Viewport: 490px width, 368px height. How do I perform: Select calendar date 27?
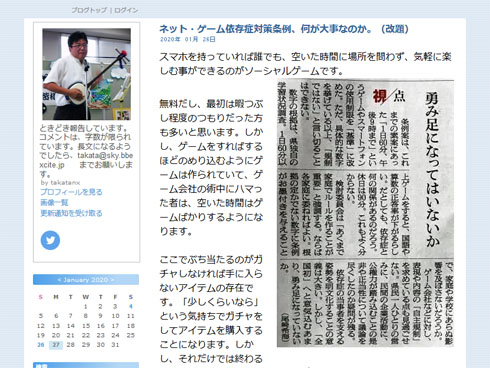[56, 345]
